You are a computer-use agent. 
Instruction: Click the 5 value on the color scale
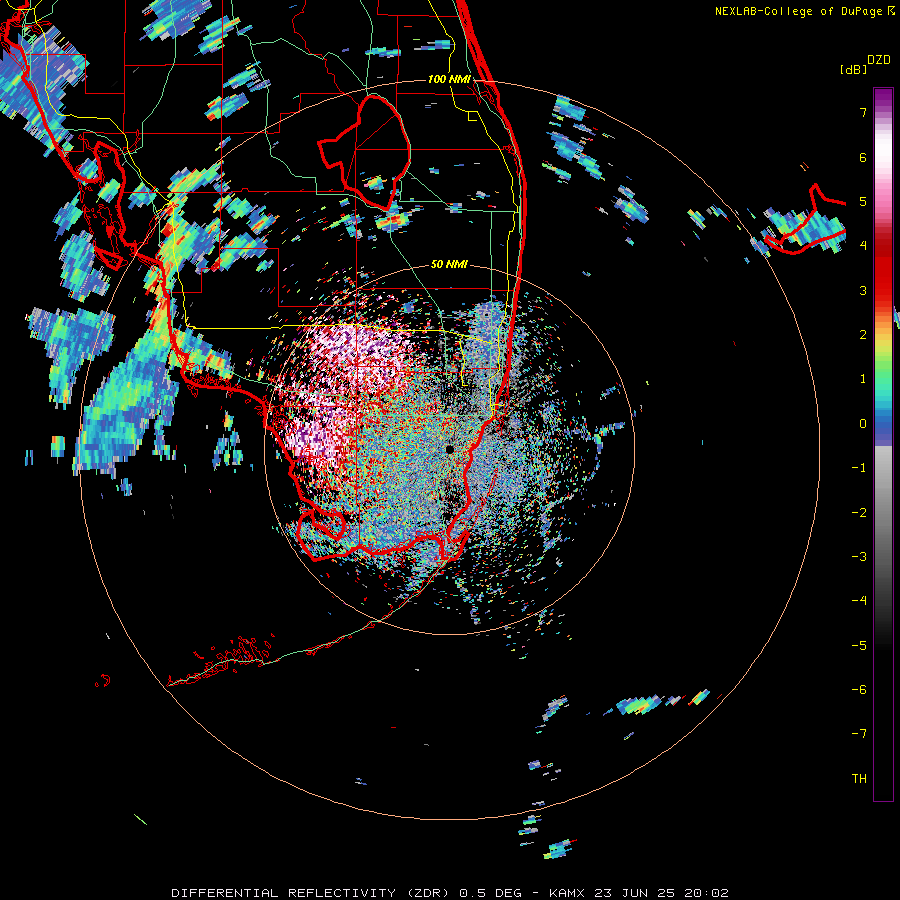click(863, 201)
